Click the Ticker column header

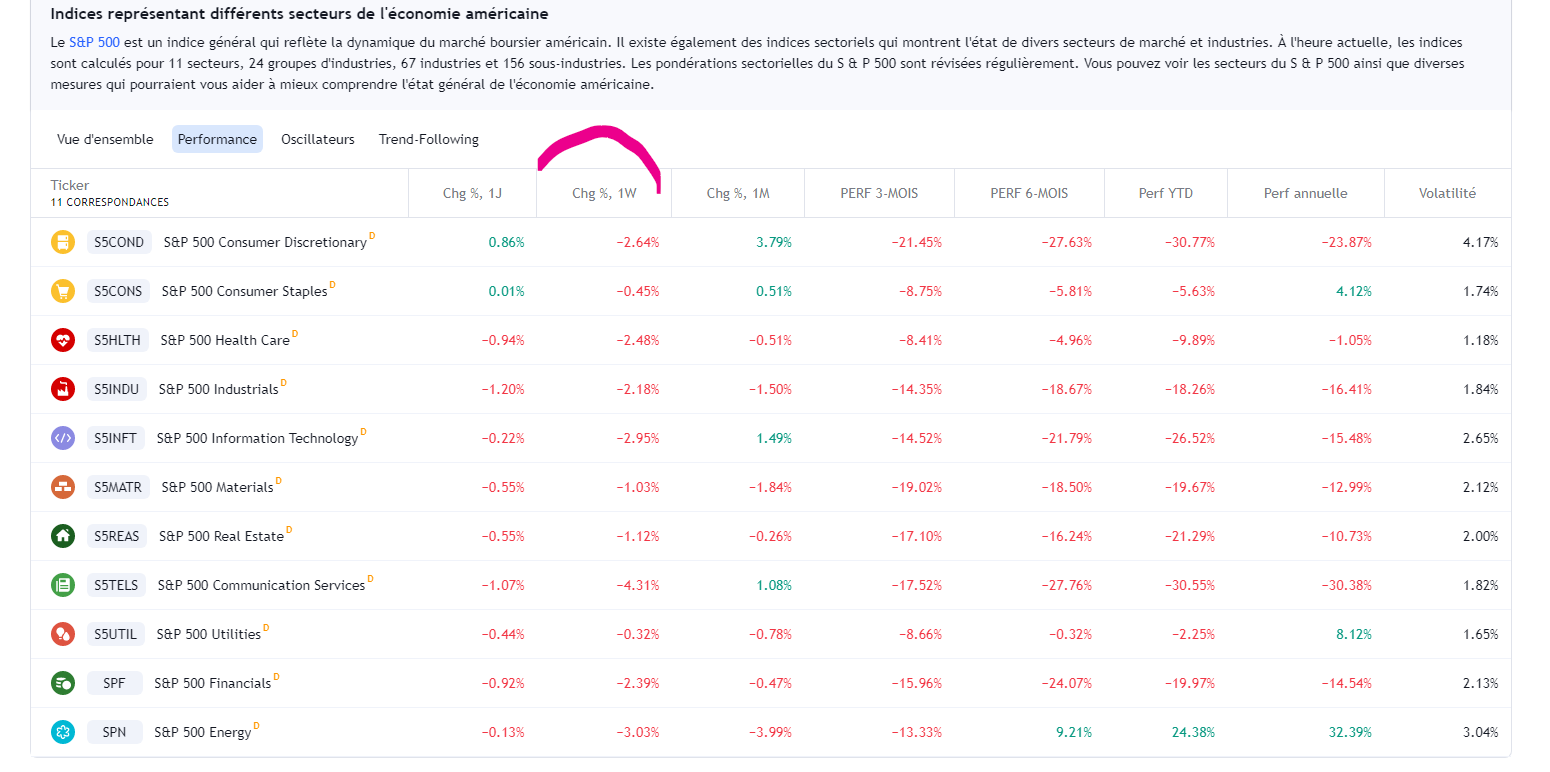click(x=70, y=185)
